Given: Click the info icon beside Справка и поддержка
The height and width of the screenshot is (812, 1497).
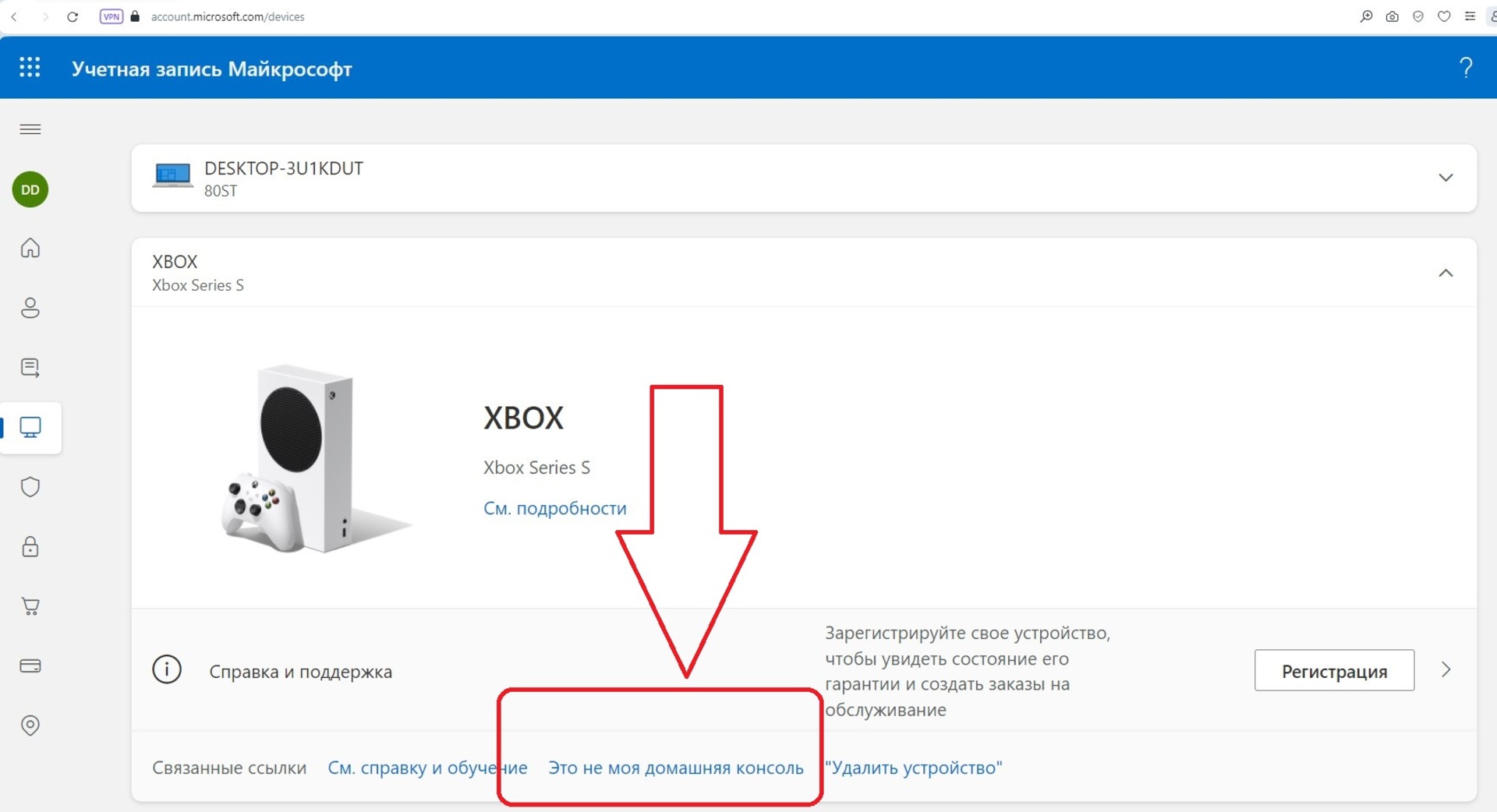Looking at the screenshot, I should [167, 669].
